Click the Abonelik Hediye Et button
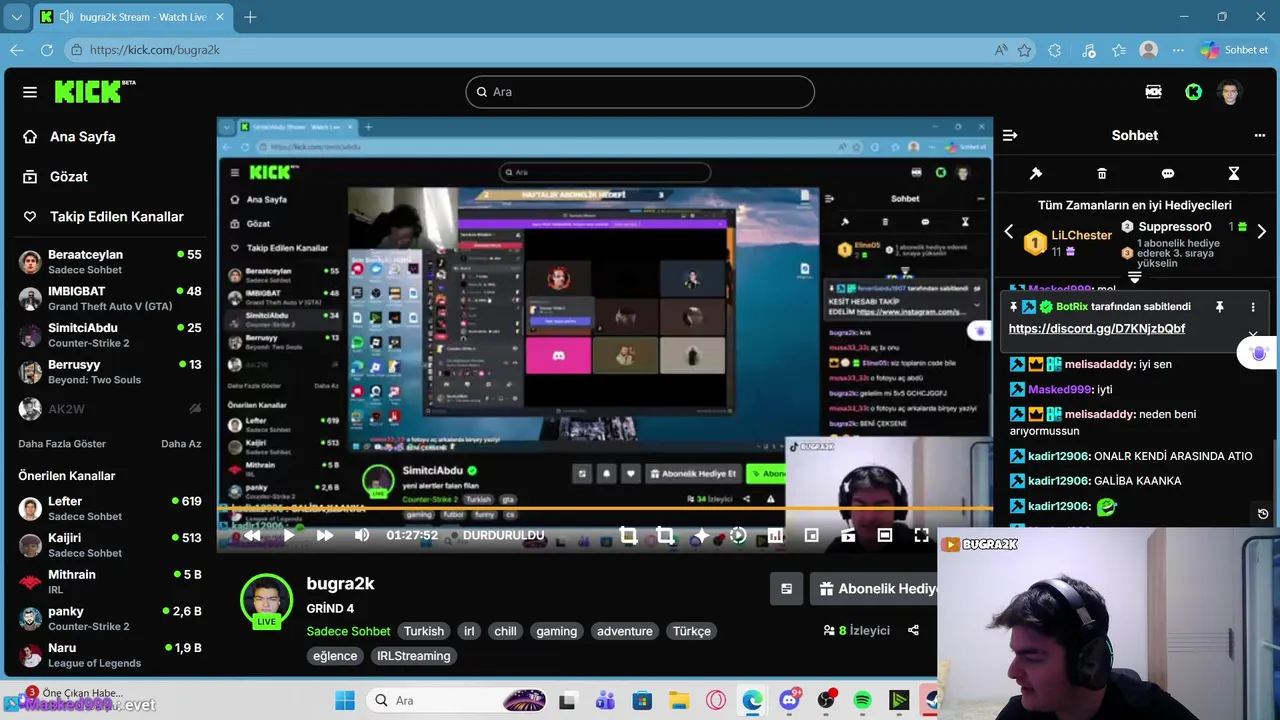This screenshot has width=1280, height=720. point(876,589)
